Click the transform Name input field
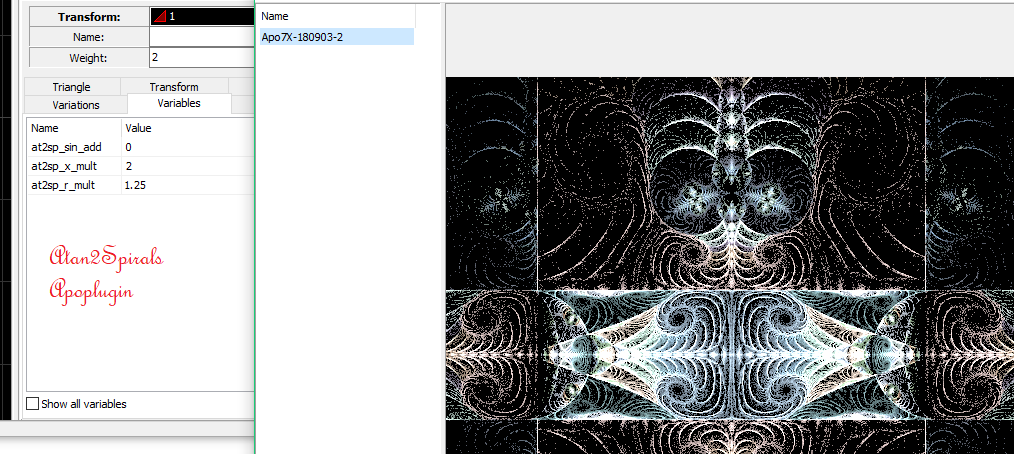The width and height of the screenshot is (1014, 454). coord(202,37)
